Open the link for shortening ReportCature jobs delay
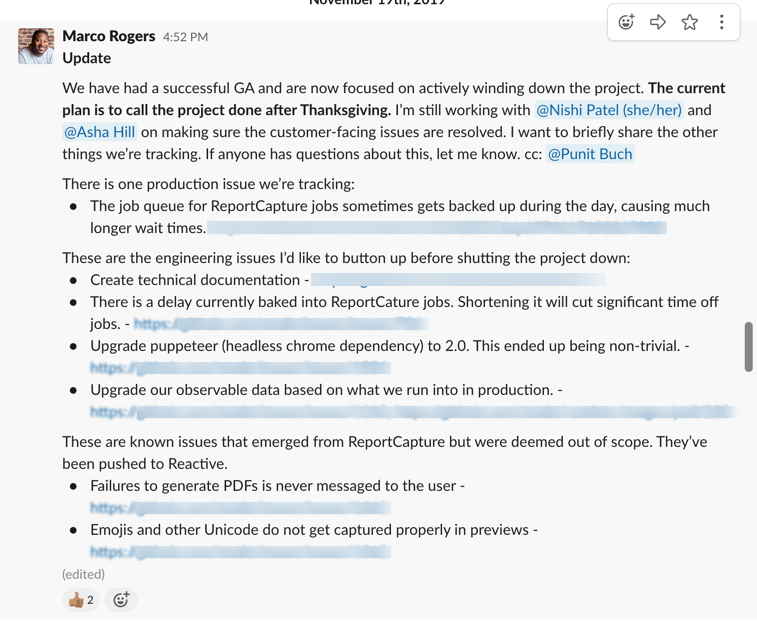This screenshot has width=757, height=621. click(x=281, y=324)
